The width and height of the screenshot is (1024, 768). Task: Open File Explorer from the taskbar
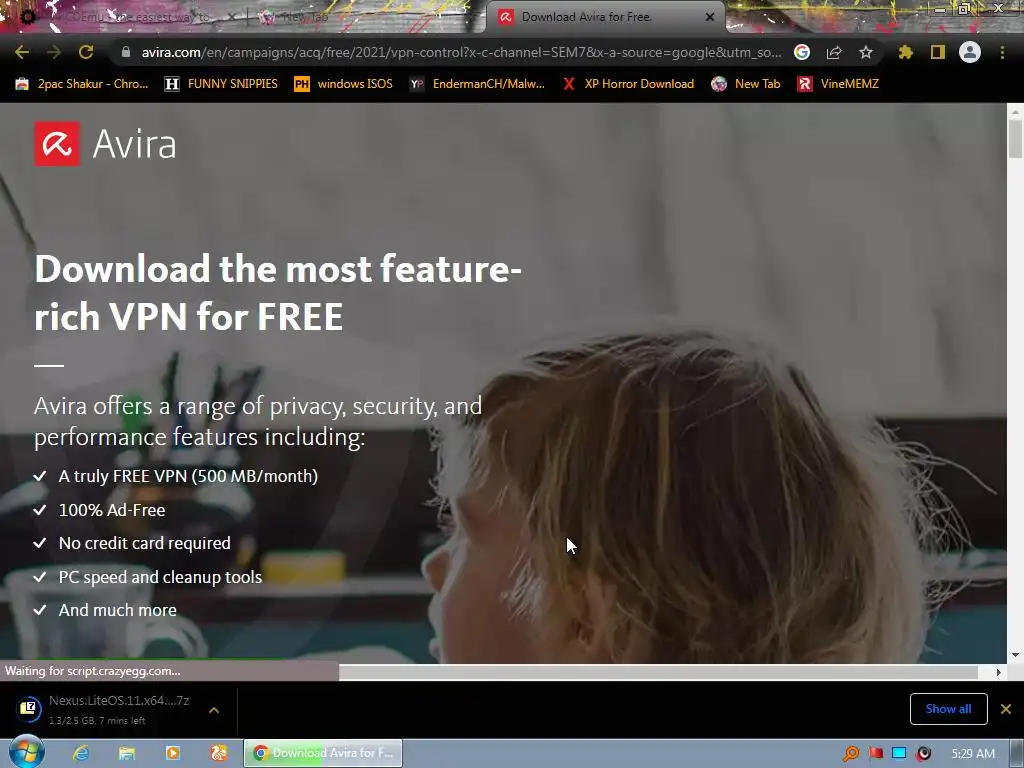(x=127, y=753)
